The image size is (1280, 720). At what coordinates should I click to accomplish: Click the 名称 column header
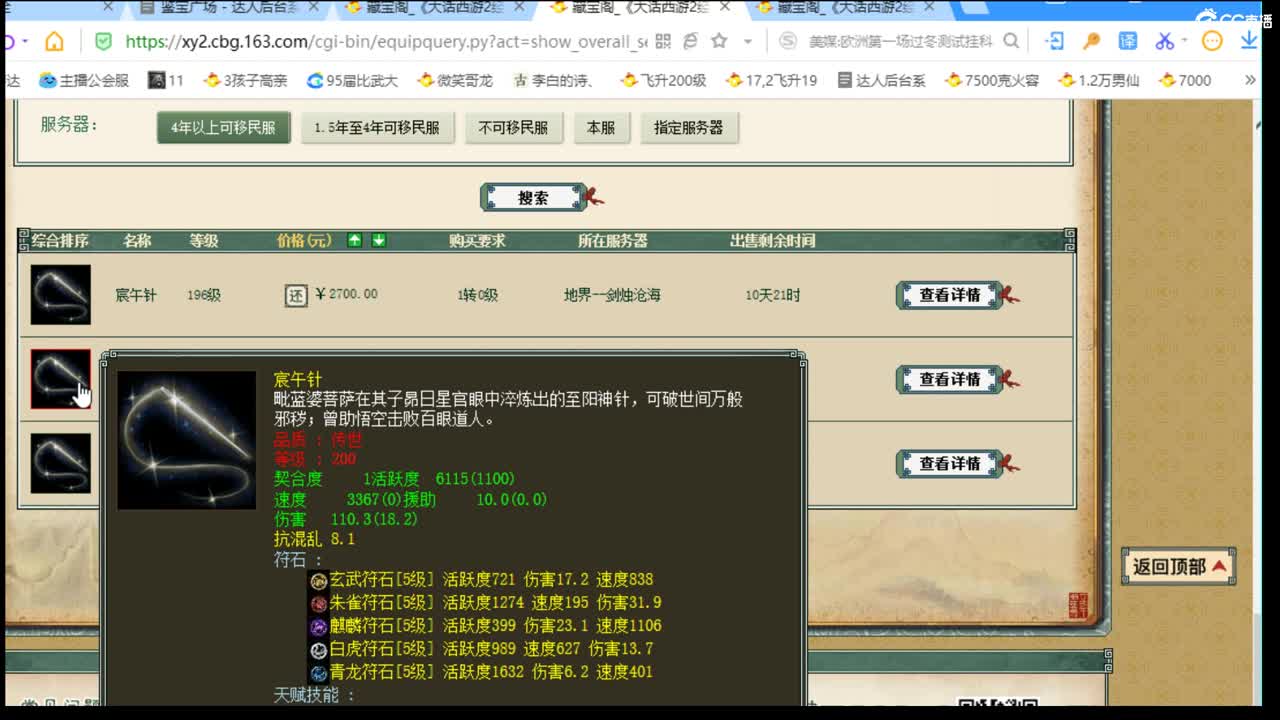click(x=137, y=241)
